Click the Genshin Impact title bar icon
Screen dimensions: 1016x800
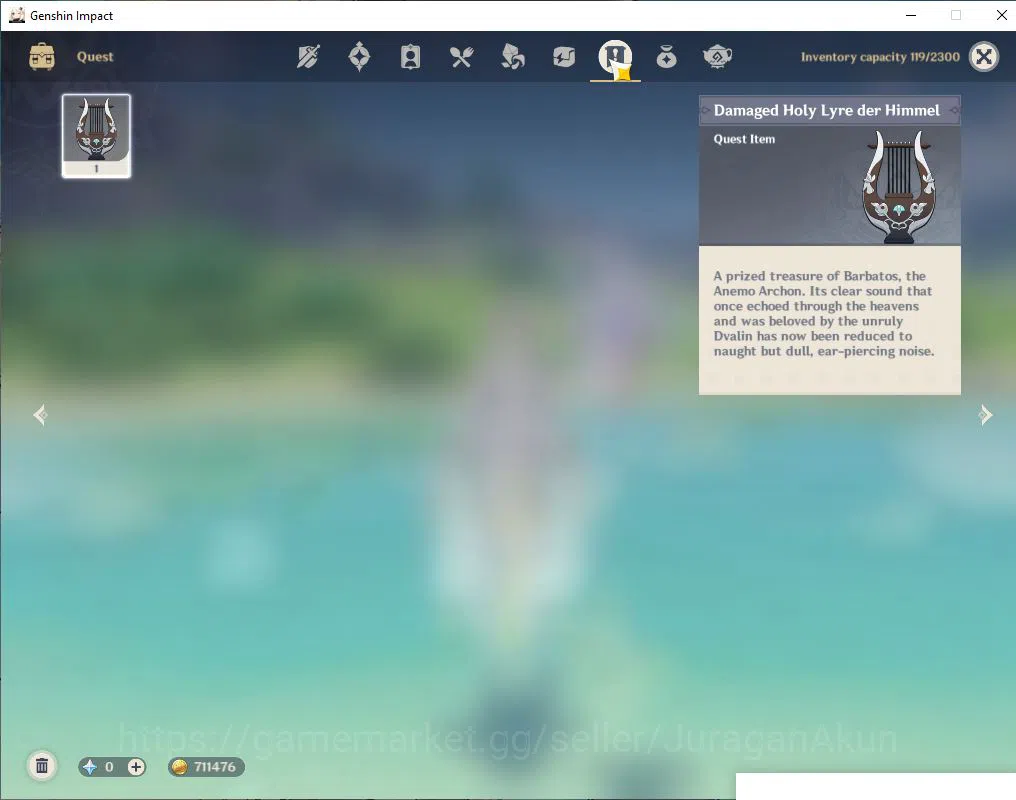[16, 15]
